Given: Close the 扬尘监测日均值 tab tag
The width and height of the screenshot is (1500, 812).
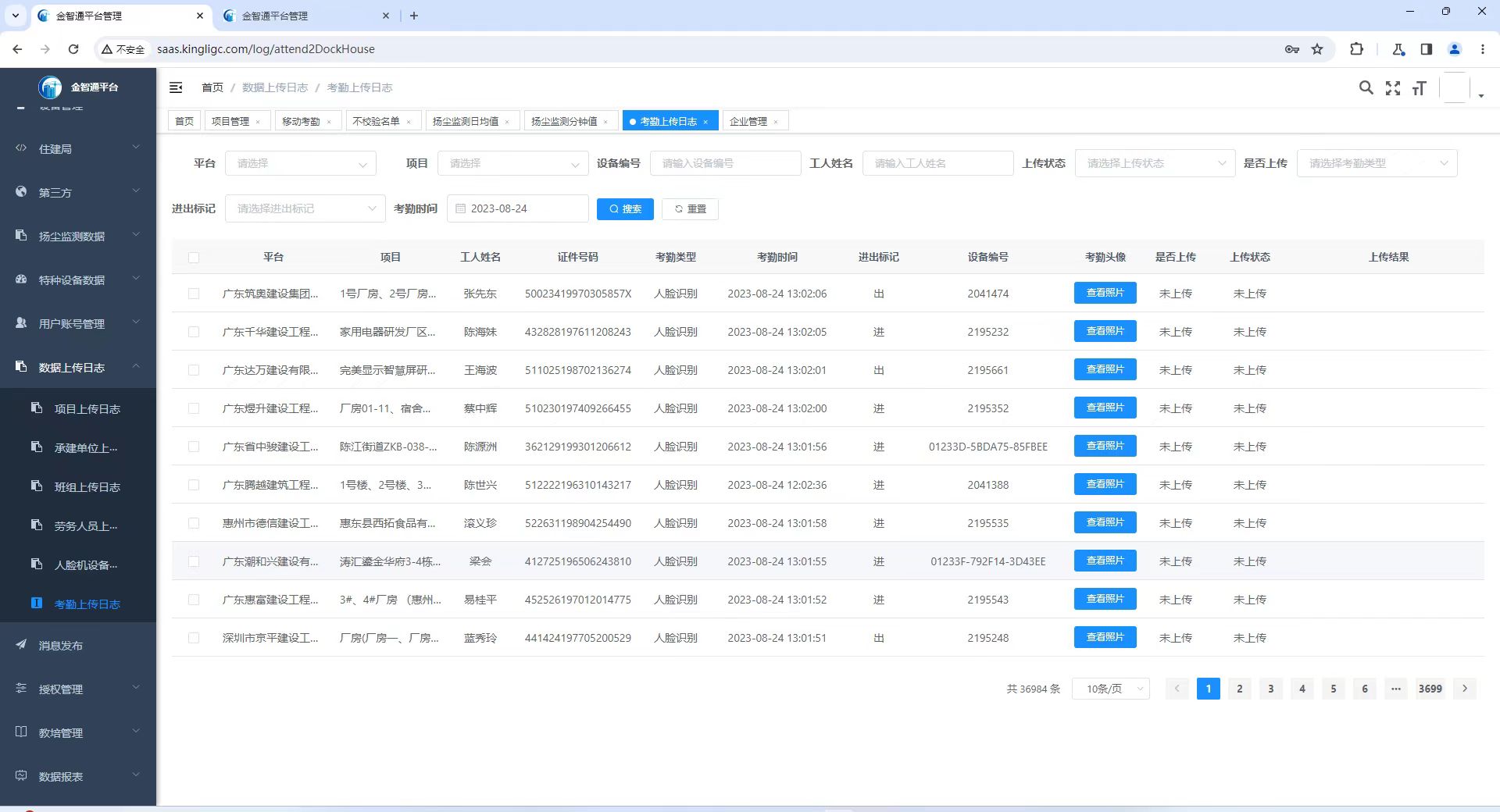Looking at the screenshot, I should click(507, 122).
